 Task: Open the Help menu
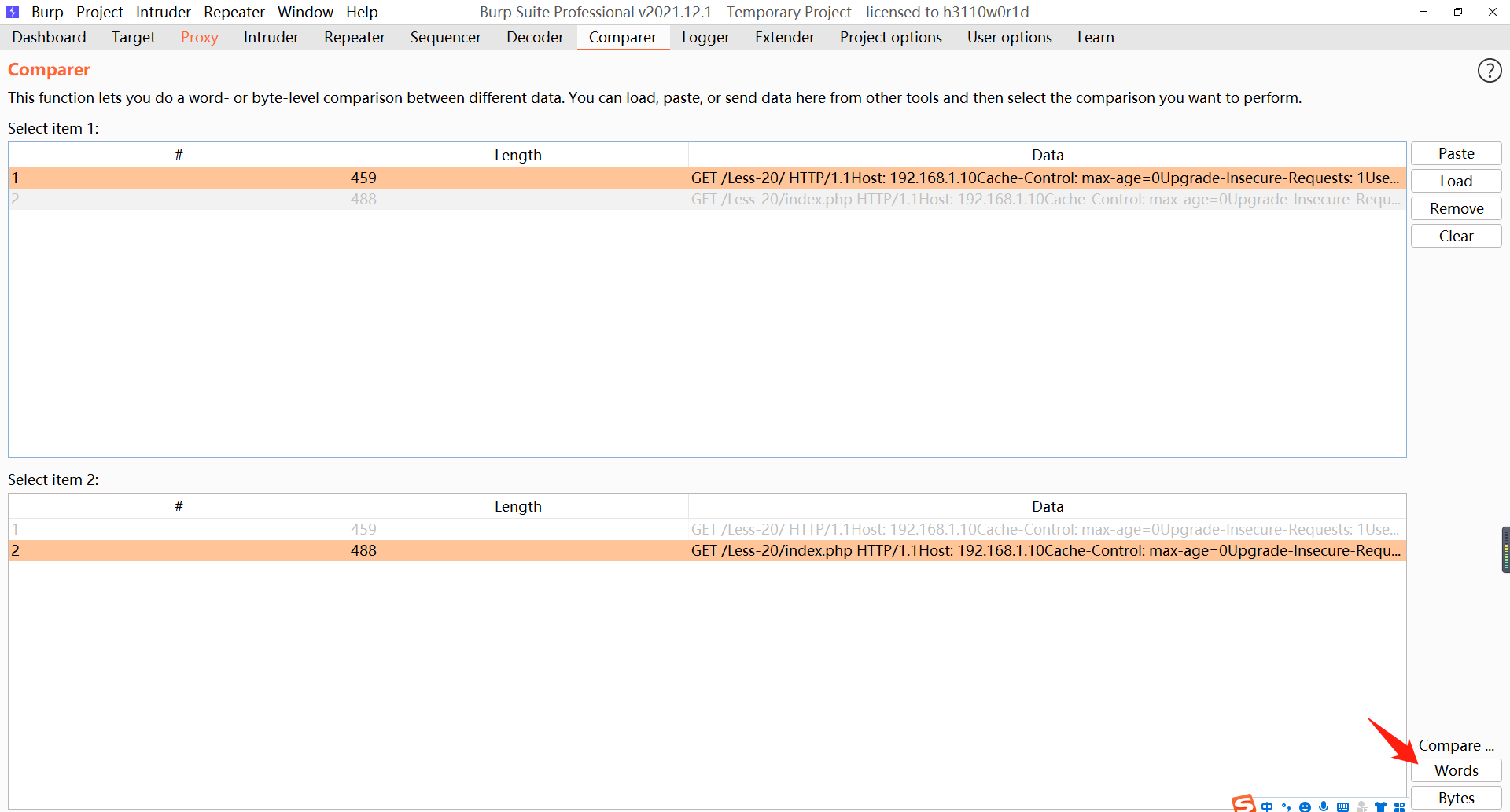click(x=362, y=12)
